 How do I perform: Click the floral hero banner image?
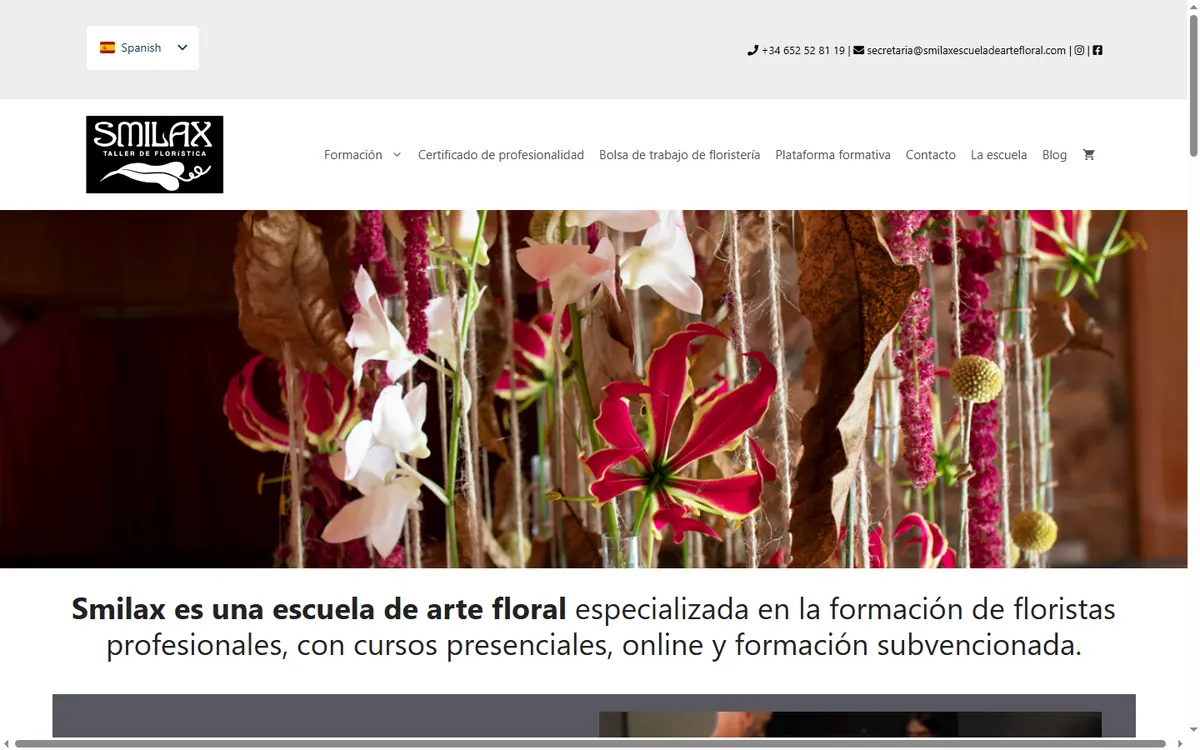(x=594, y=389)
